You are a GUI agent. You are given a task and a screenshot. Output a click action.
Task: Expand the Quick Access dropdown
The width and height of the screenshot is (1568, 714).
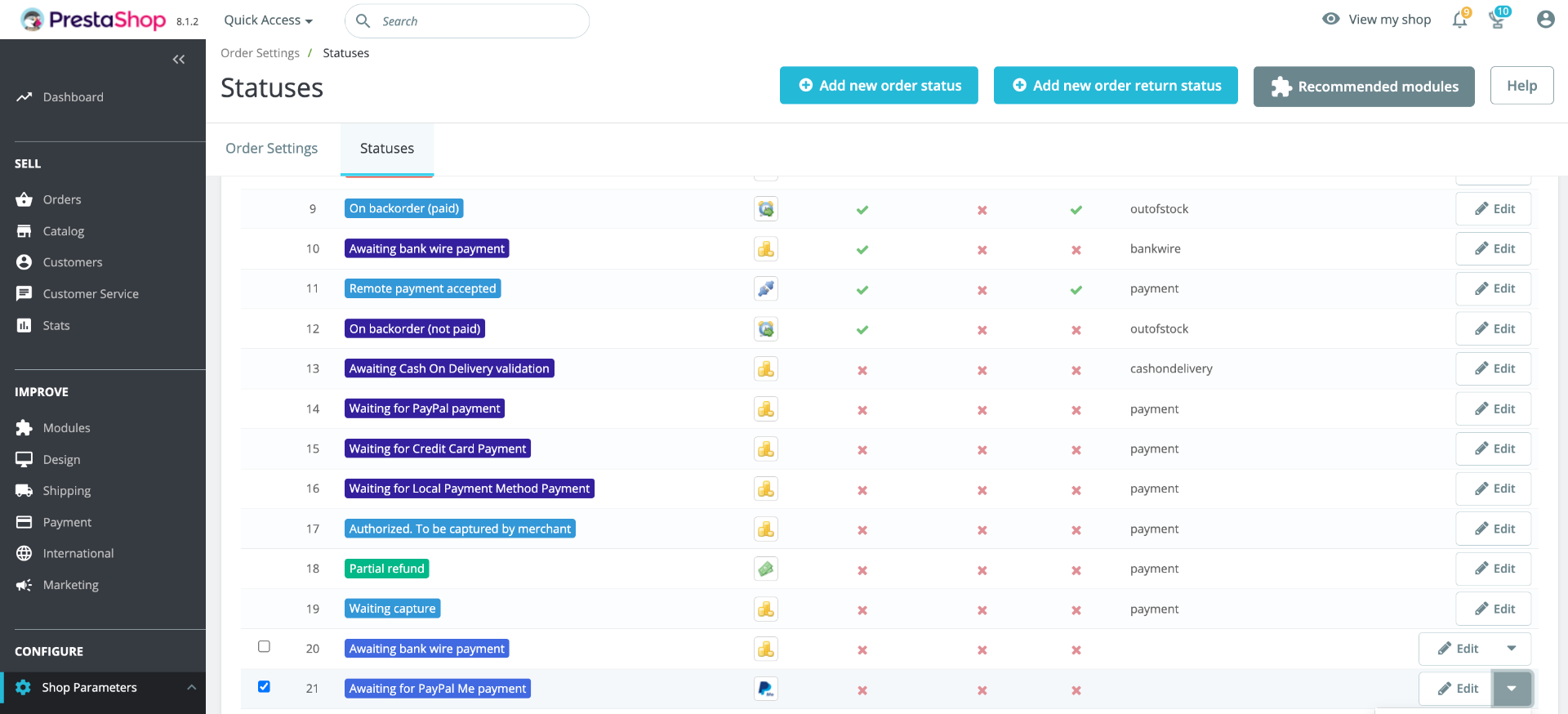269,20
